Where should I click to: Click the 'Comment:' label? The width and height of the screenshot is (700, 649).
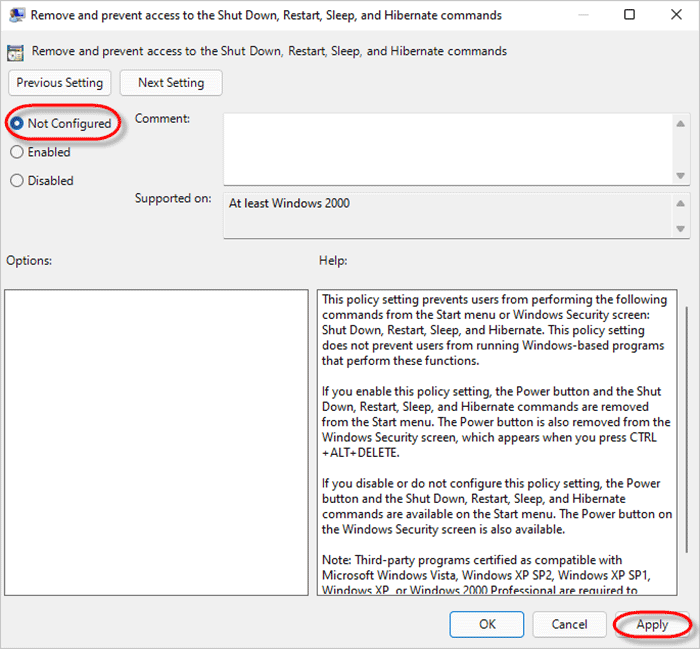[162, 119]
